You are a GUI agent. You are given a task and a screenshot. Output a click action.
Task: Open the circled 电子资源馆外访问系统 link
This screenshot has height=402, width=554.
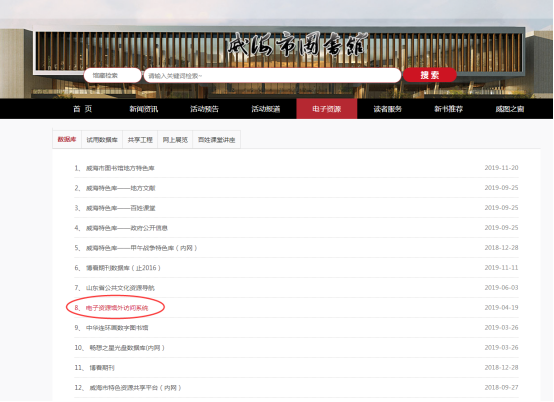117,308
